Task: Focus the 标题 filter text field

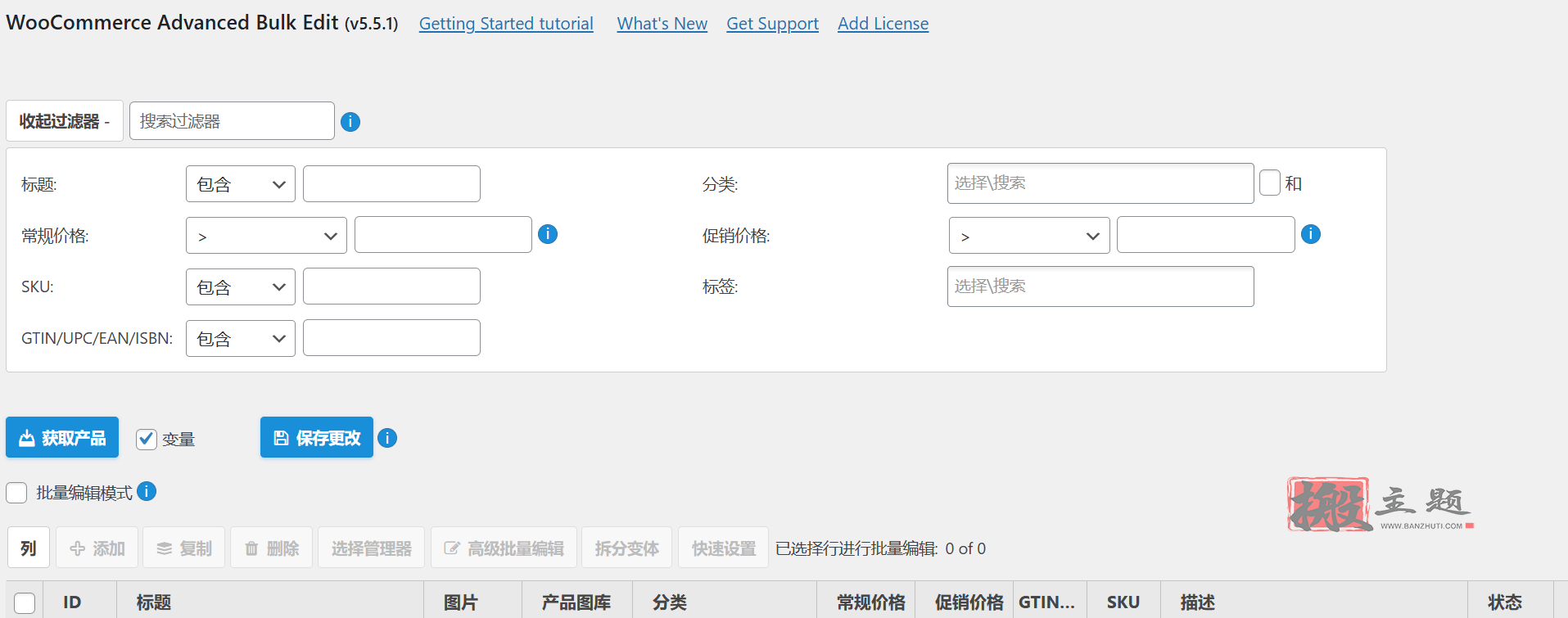Action: pos(391,183)
